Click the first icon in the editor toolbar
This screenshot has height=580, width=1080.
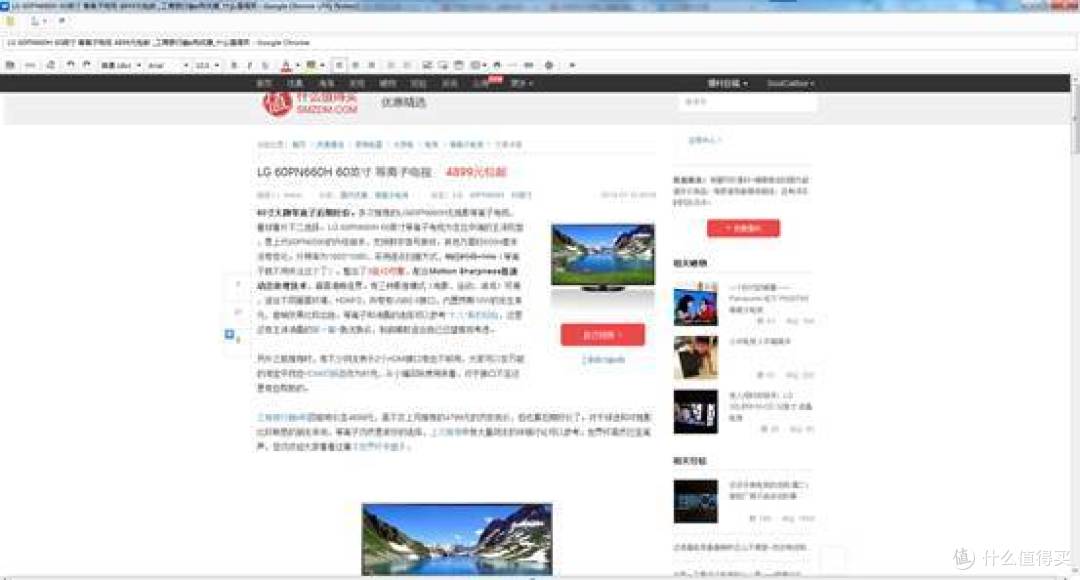(x=10, y=65)
